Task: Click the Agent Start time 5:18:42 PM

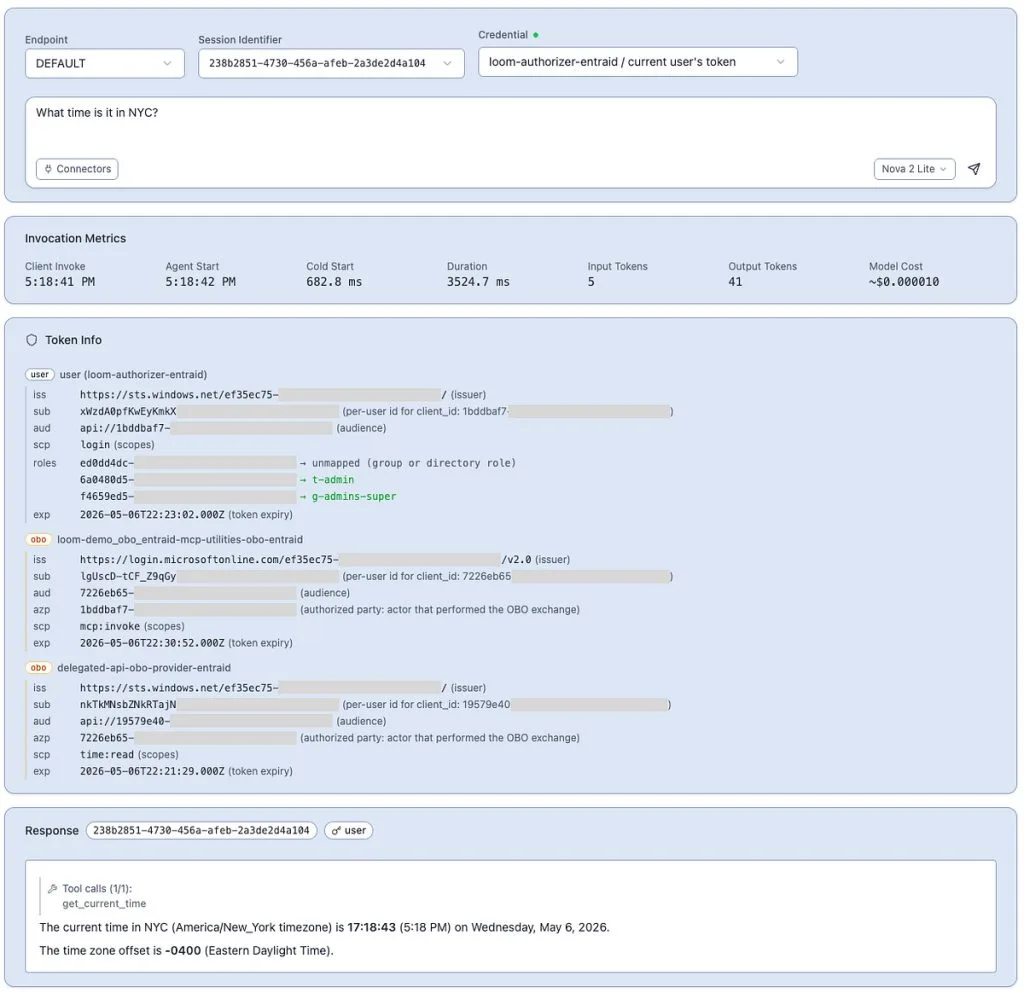Action: 200,281
